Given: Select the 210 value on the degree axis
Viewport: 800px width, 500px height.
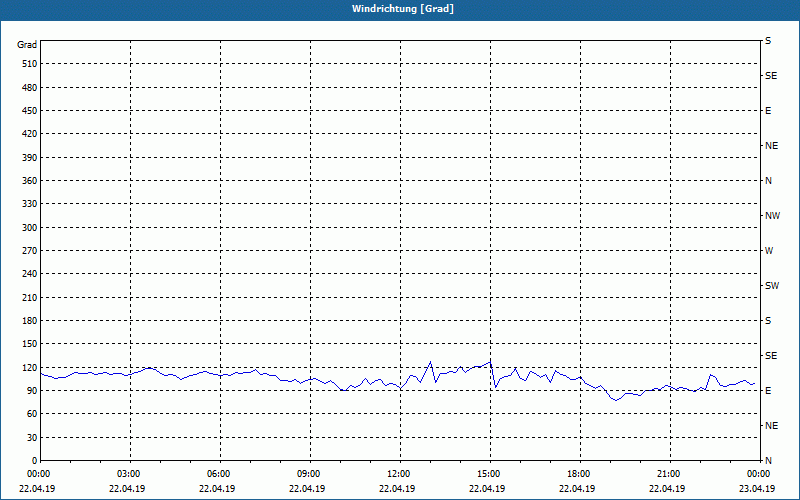Looking at the screenshot, I should click(x=29, y=297).
